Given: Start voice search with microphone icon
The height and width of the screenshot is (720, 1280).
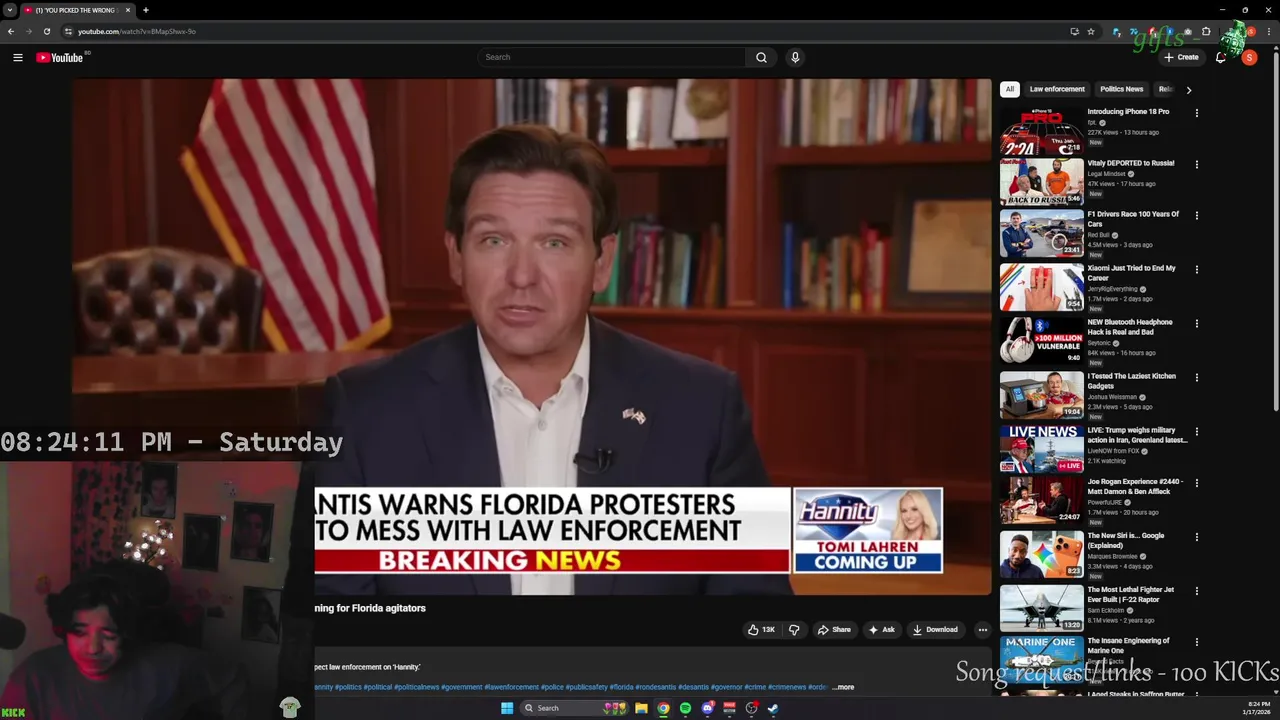Looking at the screenshot, I should [x=795, y=57].
